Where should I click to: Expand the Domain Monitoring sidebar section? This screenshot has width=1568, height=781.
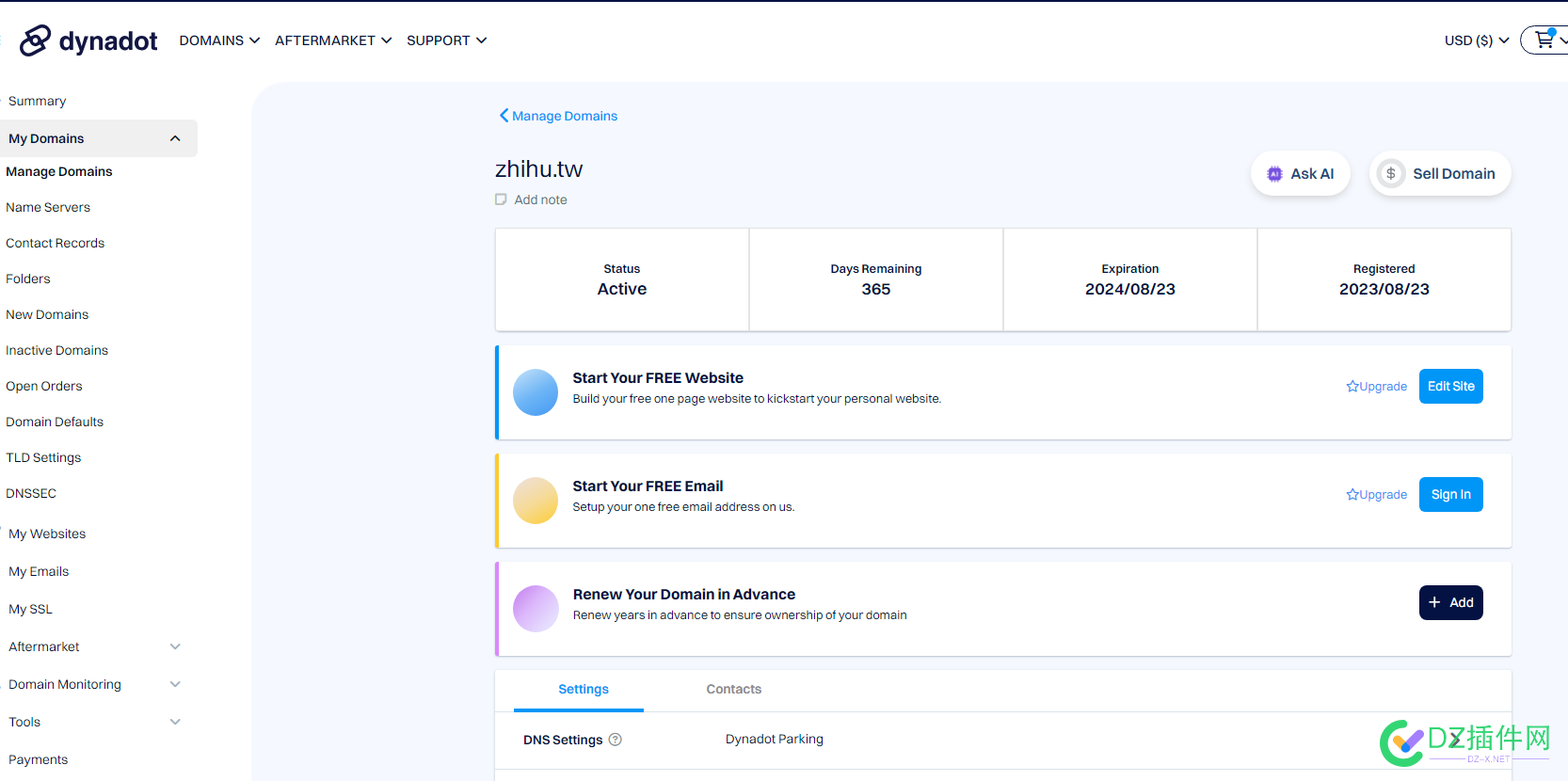(175, 684)
